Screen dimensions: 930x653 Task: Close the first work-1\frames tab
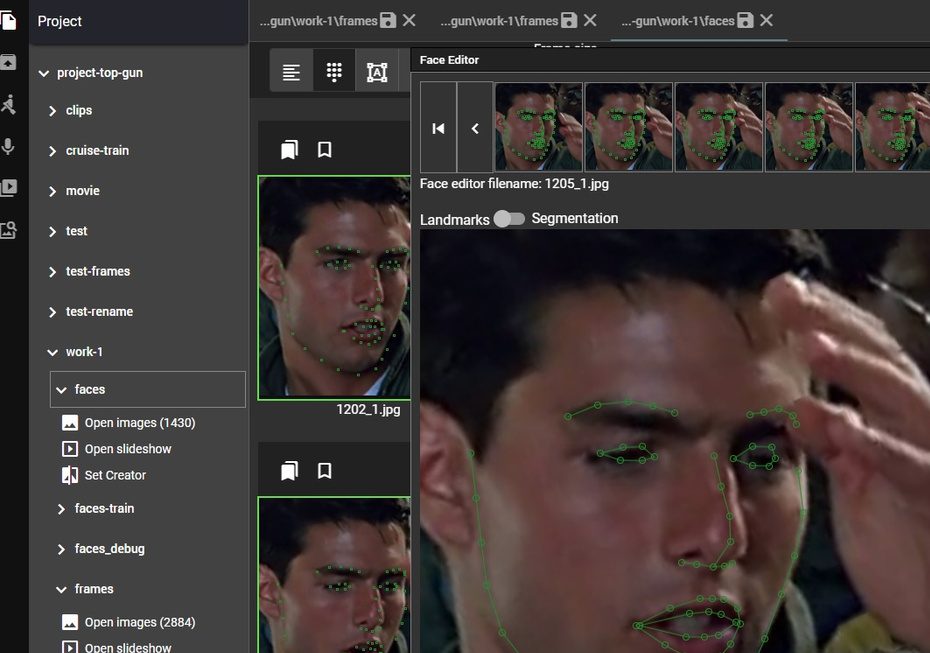[409, 20]
